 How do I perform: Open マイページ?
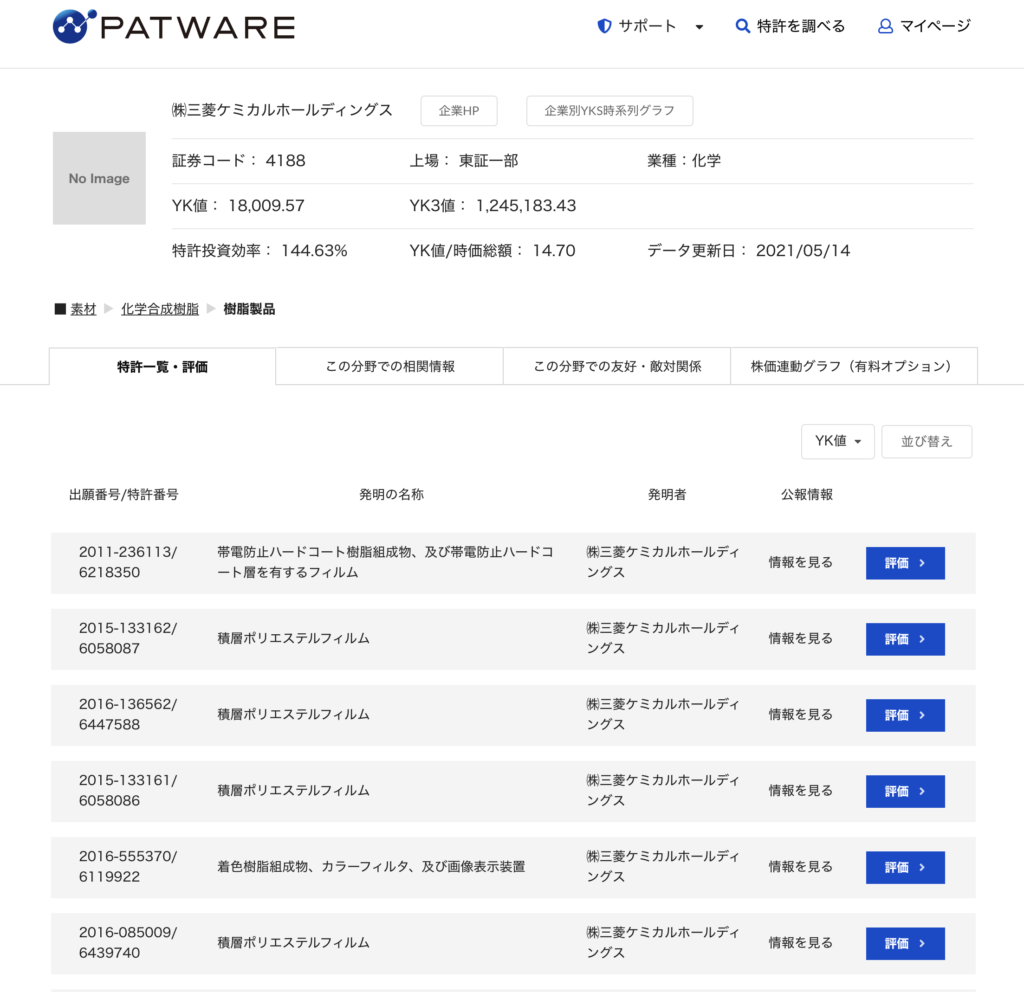pyautogui.click(x=935, y=26)
